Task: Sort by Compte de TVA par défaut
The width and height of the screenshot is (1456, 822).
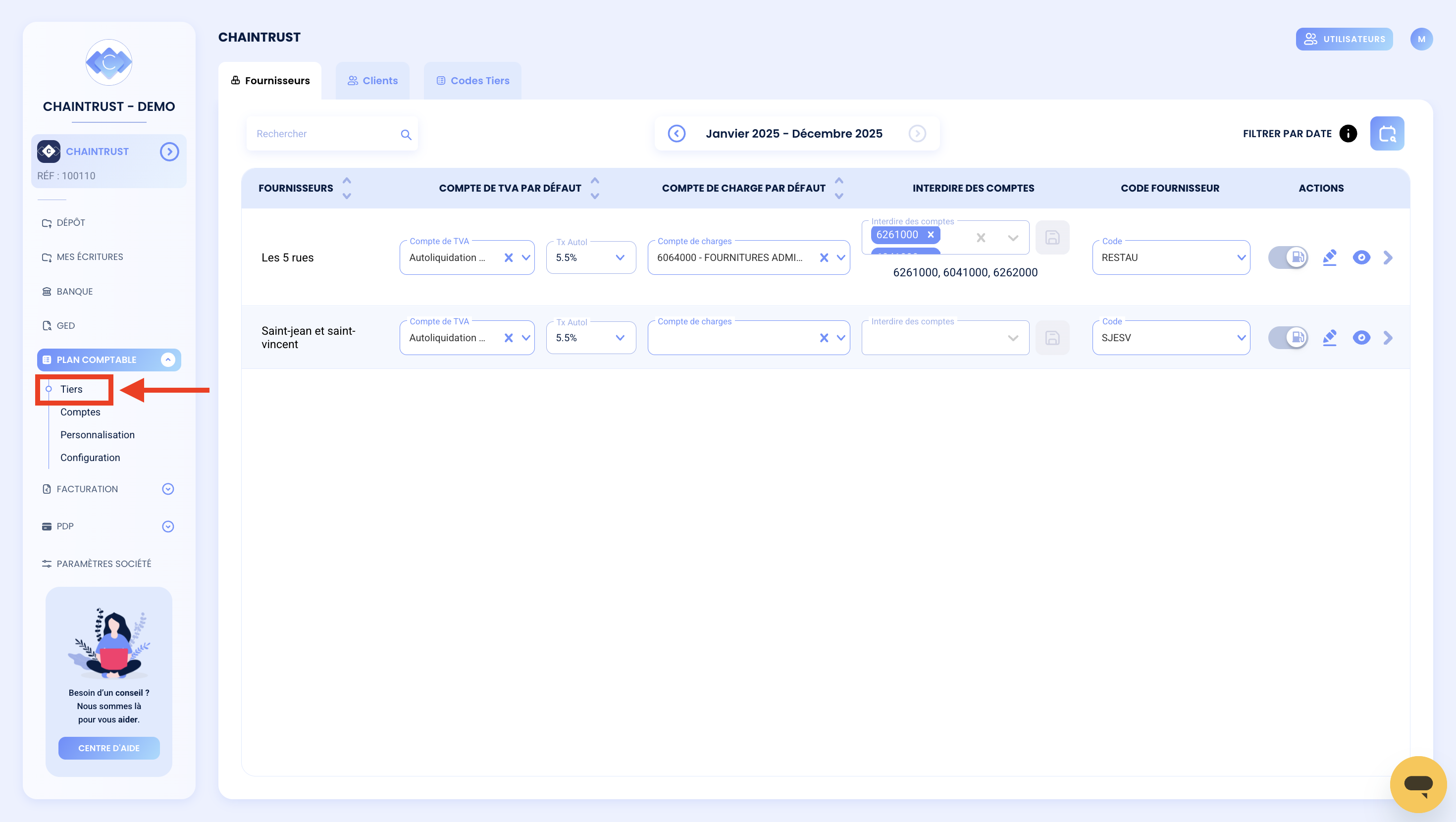Action: 595,188
